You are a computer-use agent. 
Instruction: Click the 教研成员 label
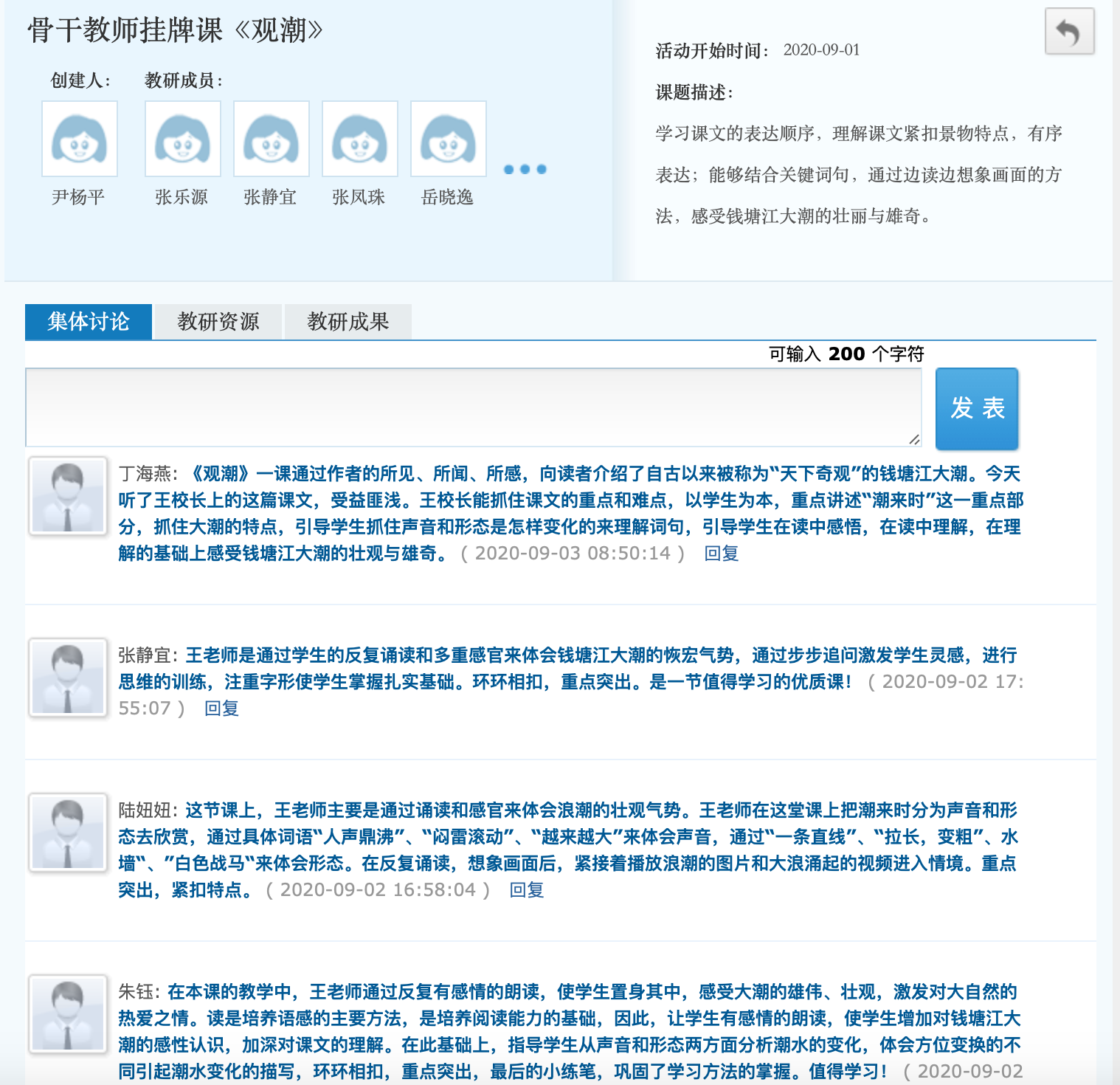pos(184,80)
